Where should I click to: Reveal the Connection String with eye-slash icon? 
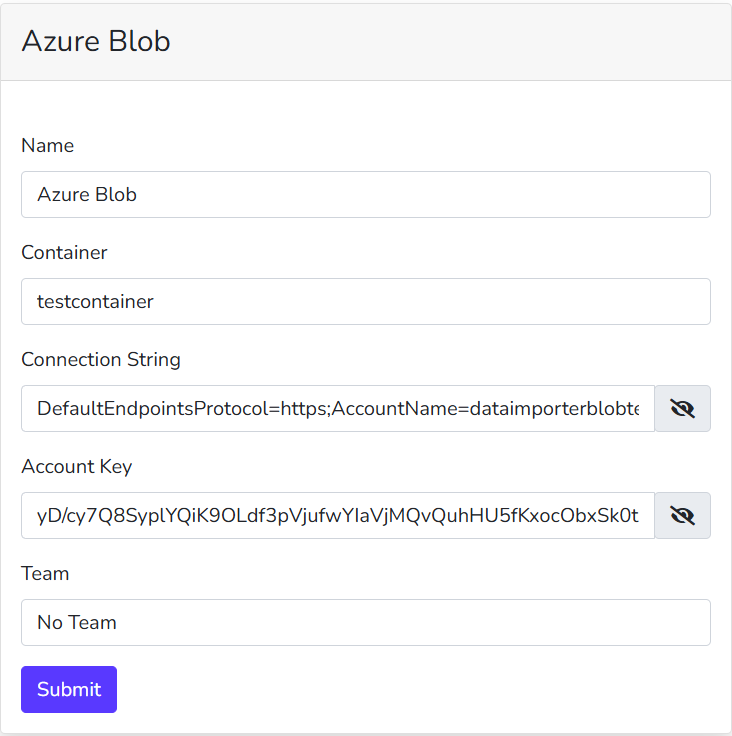coord(682,408)
